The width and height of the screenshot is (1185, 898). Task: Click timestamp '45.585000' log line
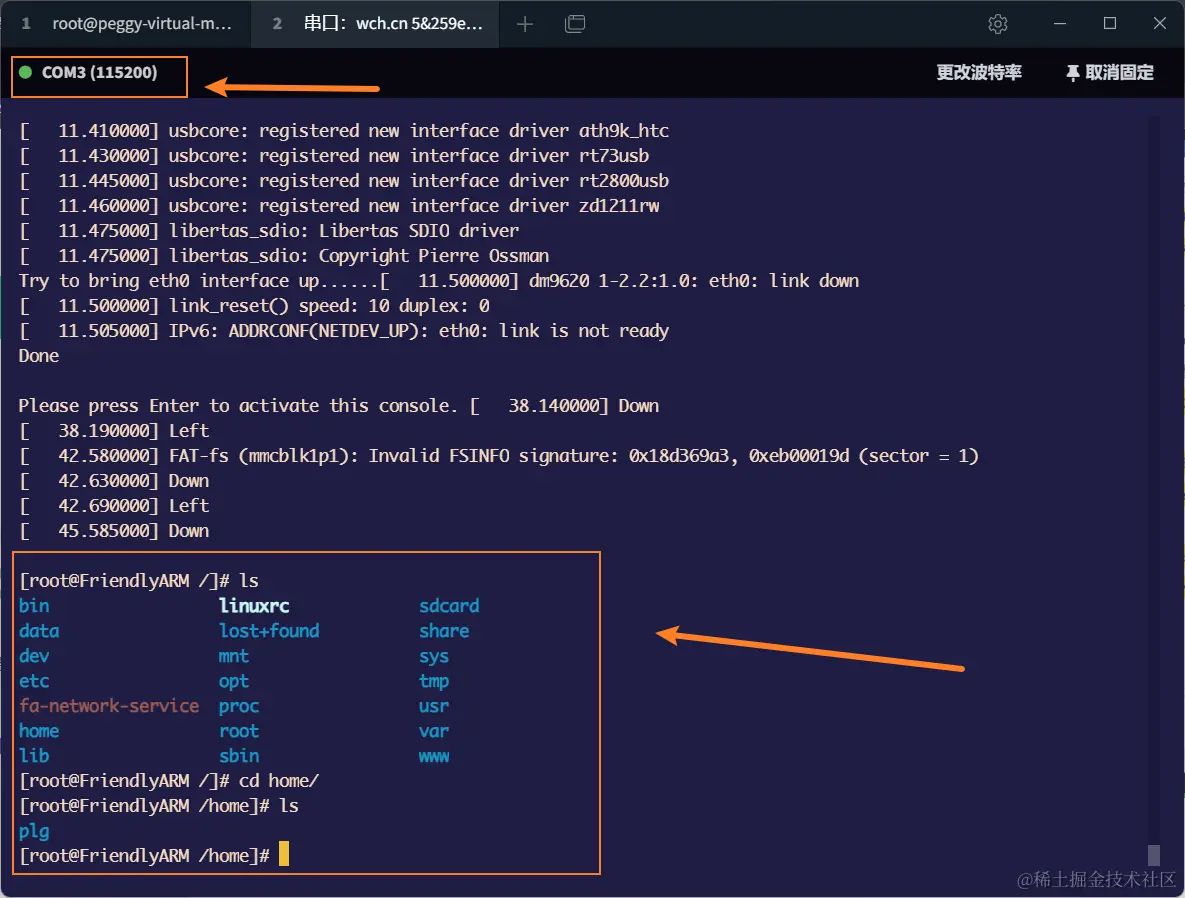113,531
